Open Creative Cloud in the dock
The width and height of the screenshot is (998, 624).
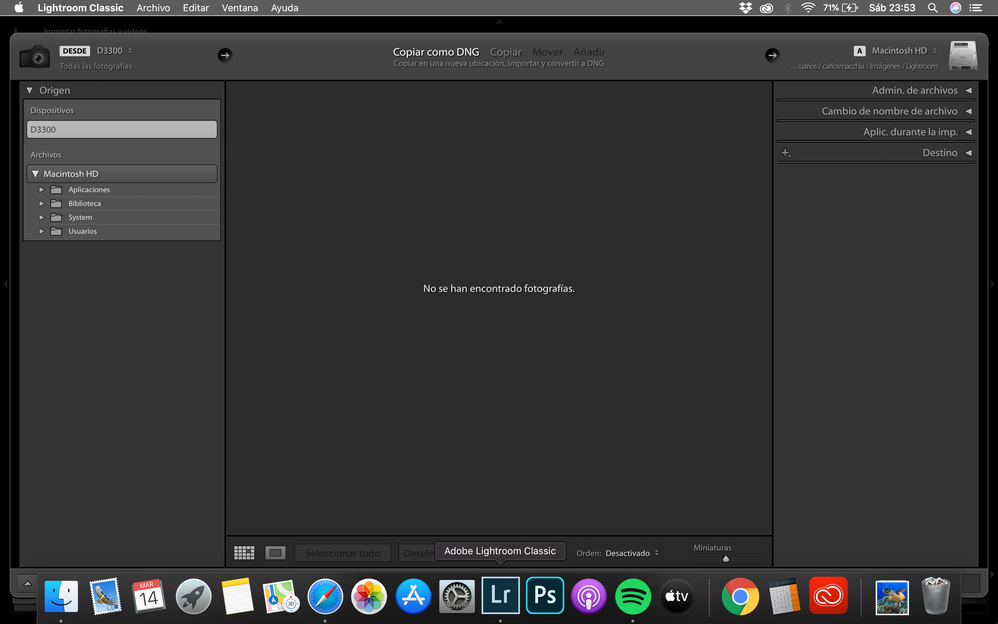pos(828,595)
